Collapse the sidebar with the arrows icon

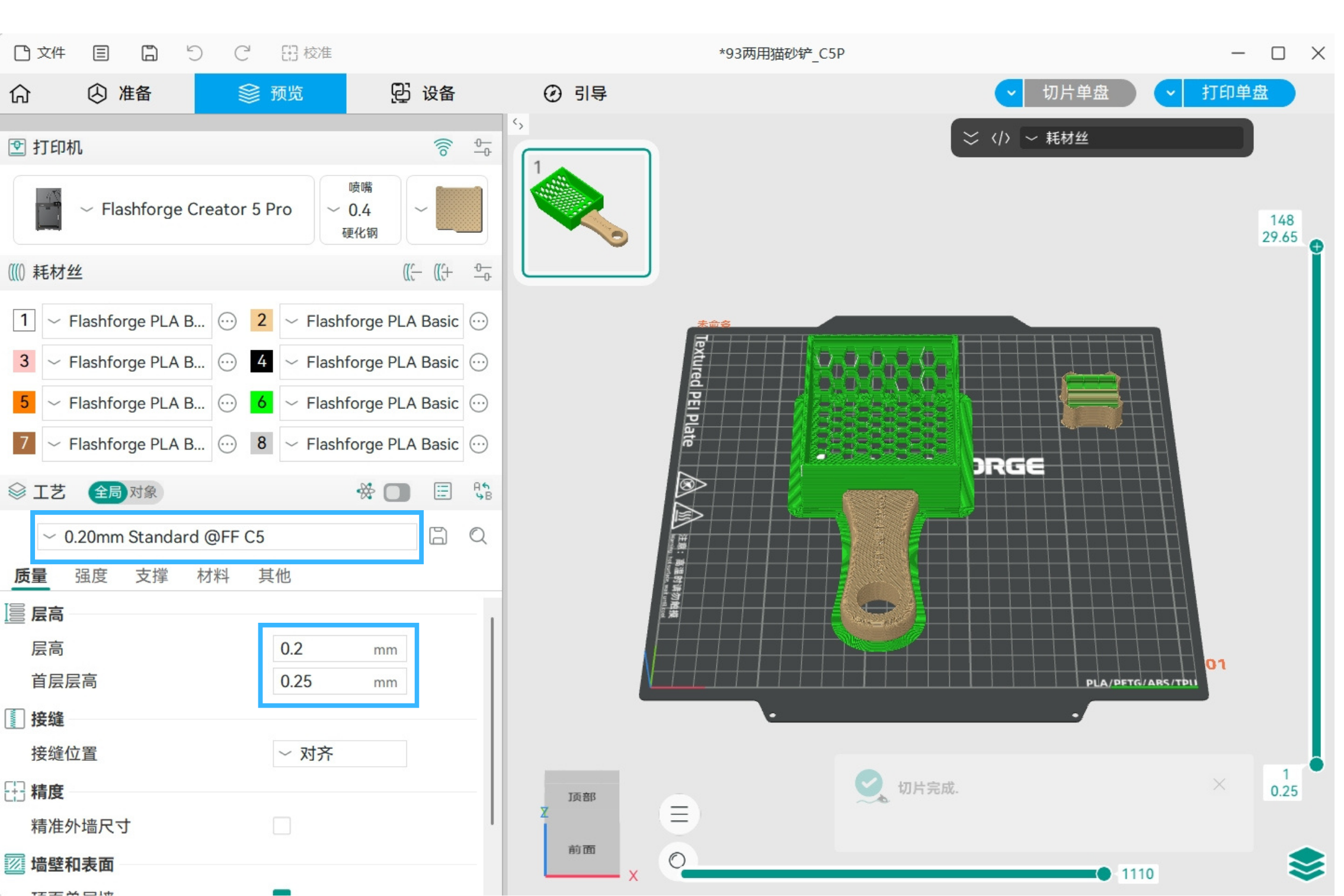(x=519, y=124)
